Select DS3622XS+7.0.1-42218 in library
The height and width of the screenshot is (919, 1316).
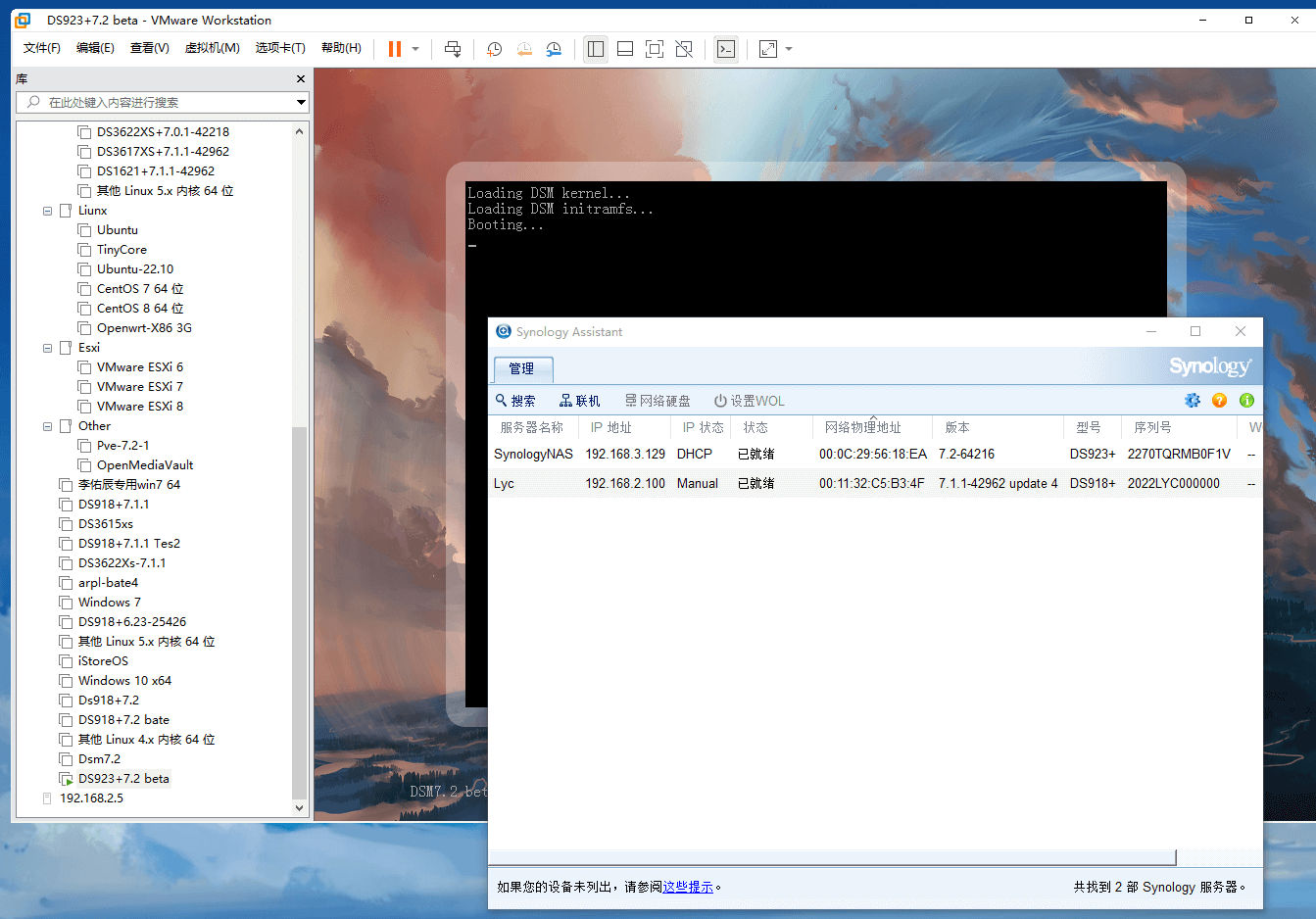tap(163, 132)
